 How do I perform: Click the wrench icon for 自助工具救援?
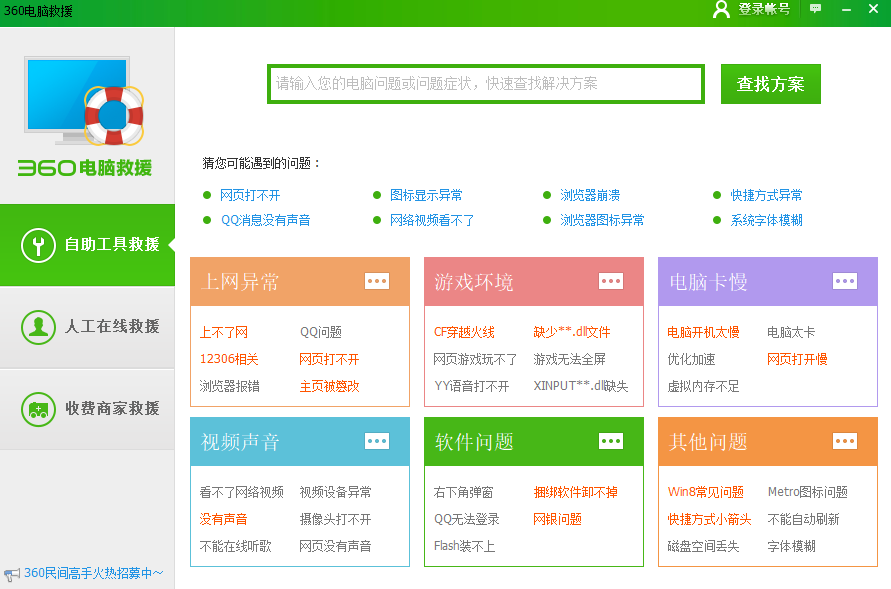tap(38, 245)
